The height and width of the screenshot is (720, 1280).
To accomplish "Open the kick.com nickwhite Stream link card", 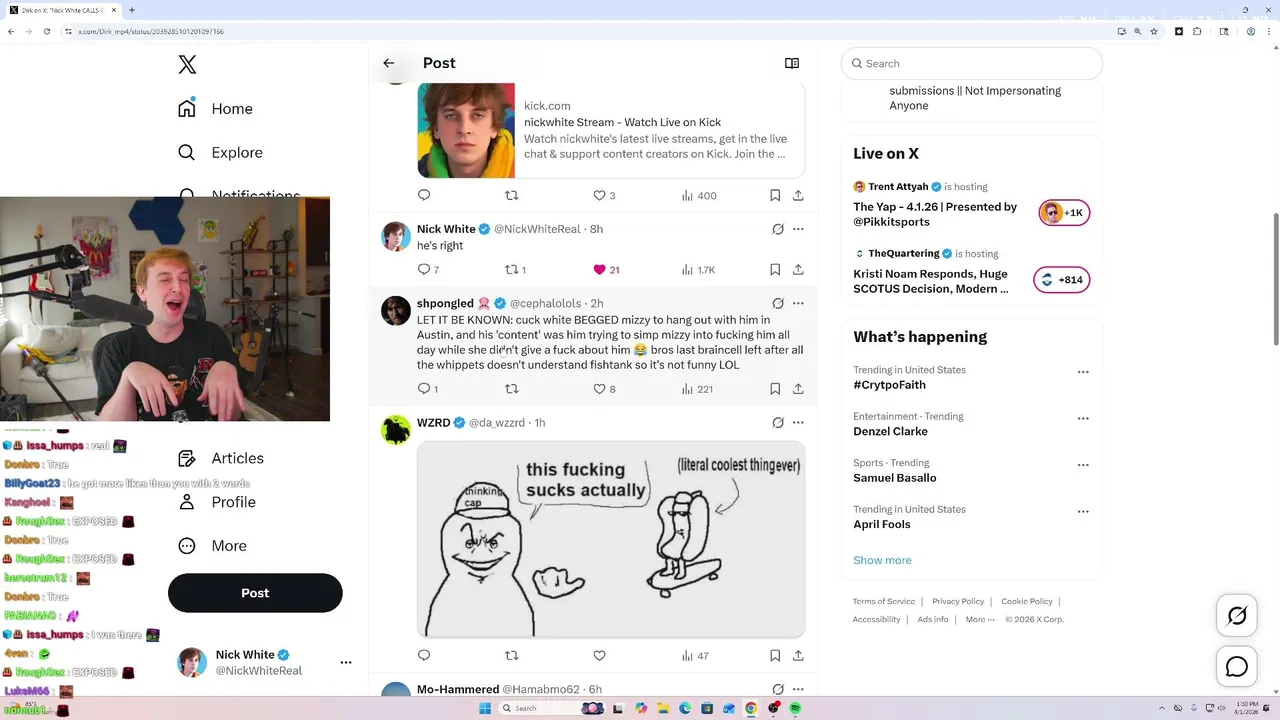I will [611, 131].
